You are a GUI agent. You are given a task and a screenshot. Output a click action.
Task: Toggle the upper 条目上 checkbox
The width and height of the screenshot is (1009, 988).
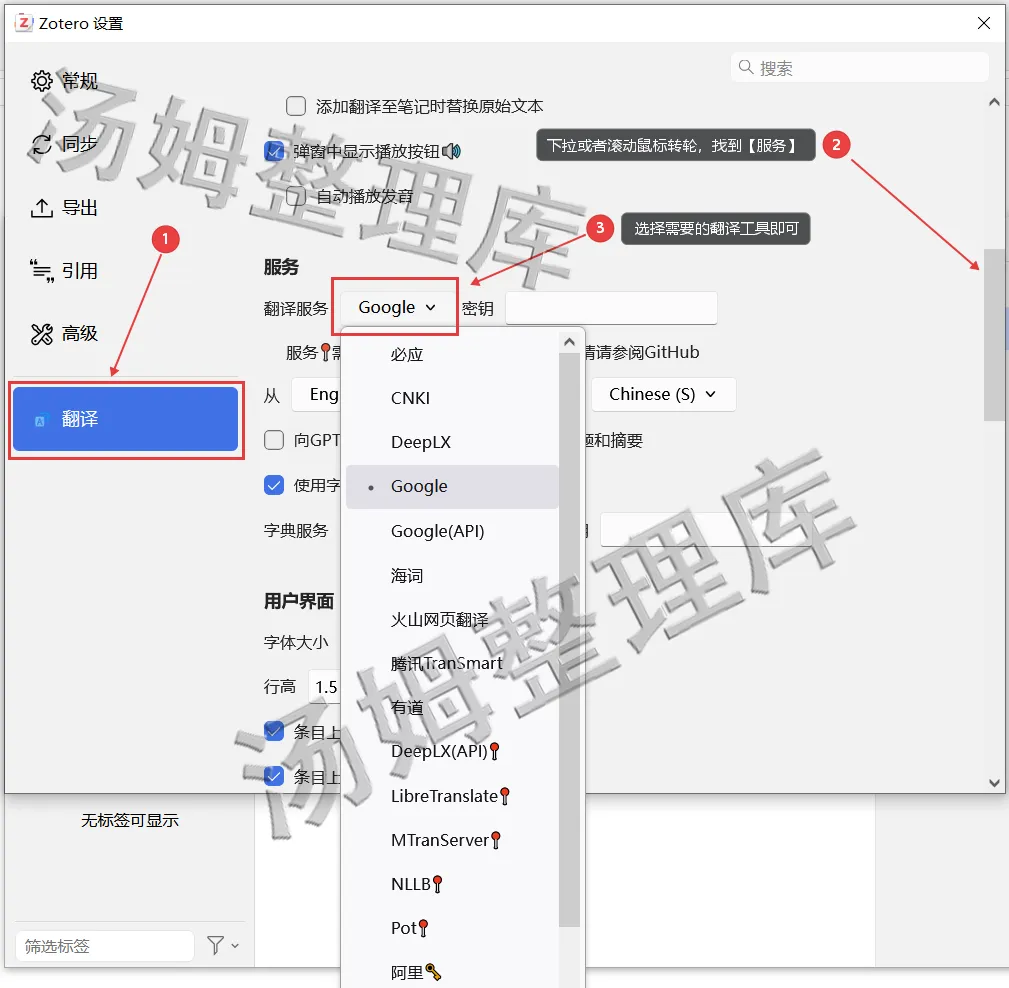(274, 732)
